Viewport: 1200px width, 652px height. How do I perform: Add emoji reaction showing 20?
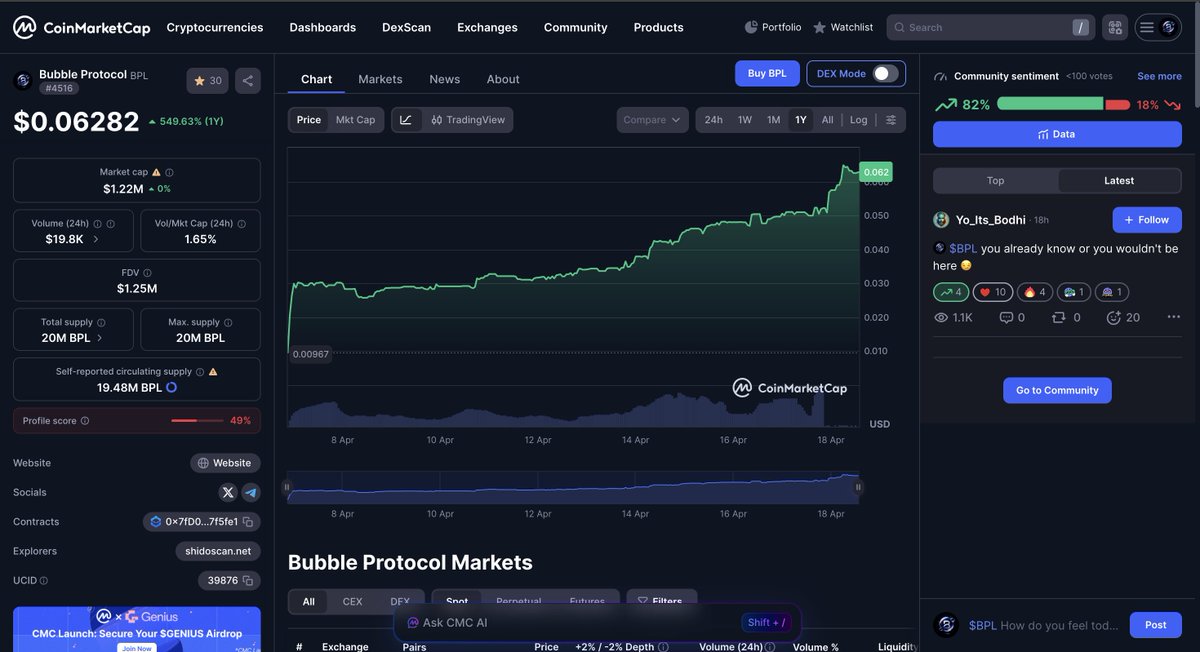[1123, 317]
